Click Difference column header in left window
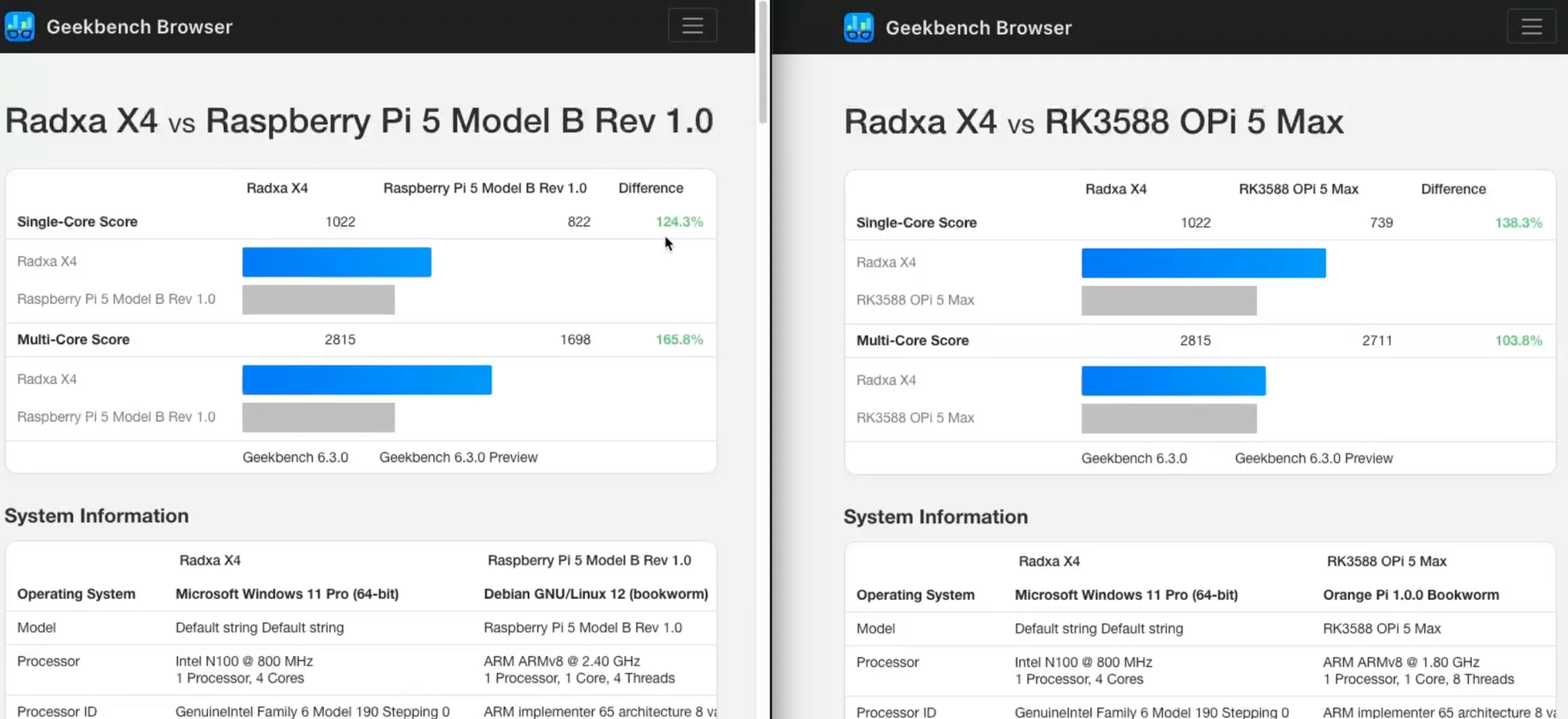1568x719 pixels. coord(651,188)
